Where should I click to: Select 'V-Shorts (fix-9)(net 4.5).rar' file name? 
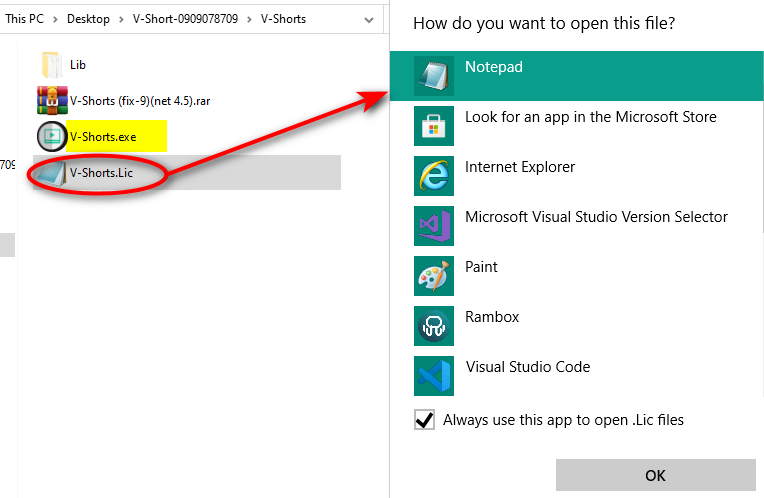[x=140, y=101]
